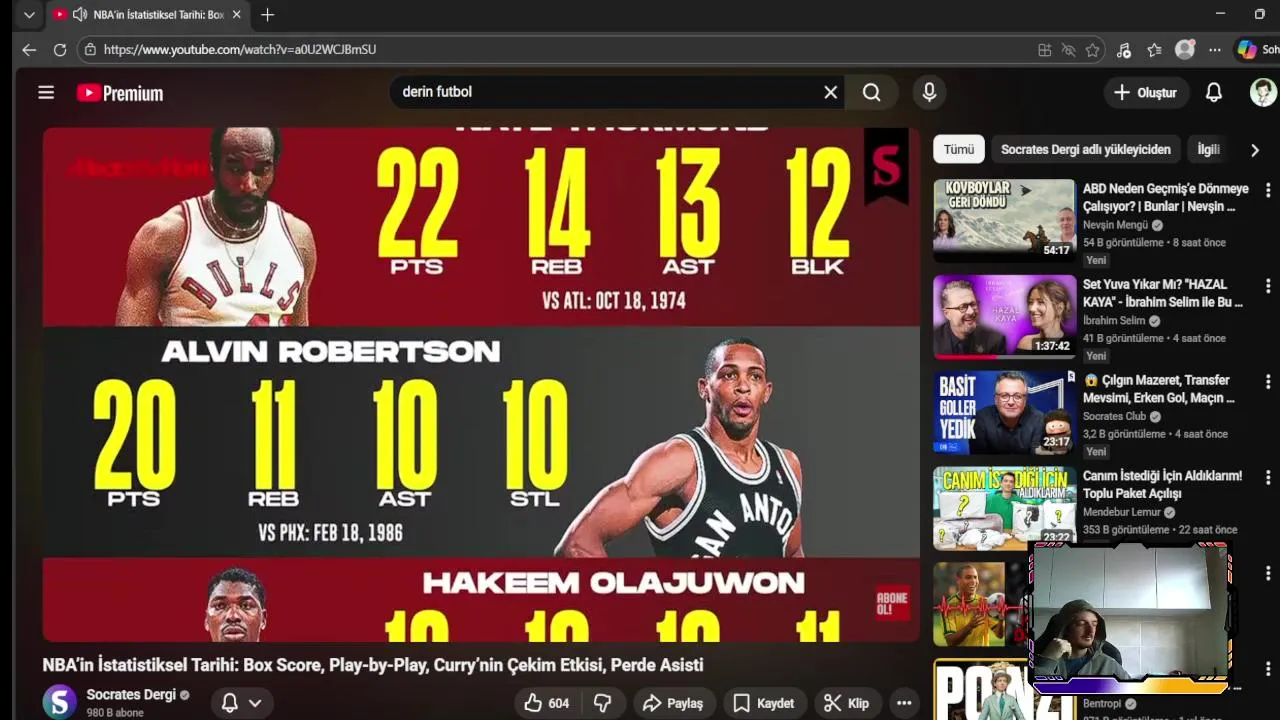Open Socrates Dergi channel name link

pos(131,694)
